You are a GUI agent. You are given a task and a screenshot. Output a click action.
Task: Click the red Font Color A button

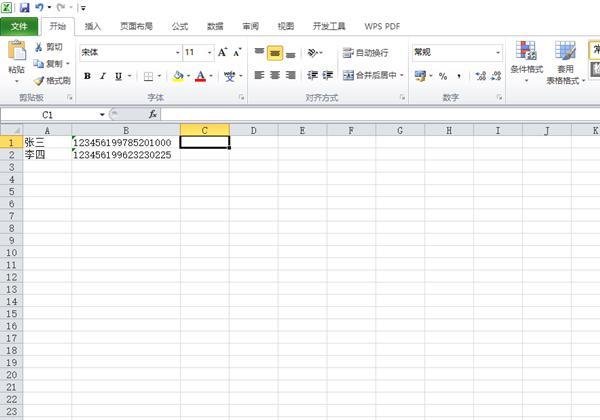[201, 76]
